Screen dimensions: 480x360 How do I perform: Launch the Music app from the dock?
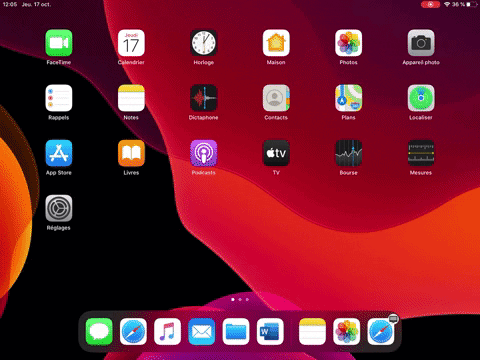click(167, 332)
